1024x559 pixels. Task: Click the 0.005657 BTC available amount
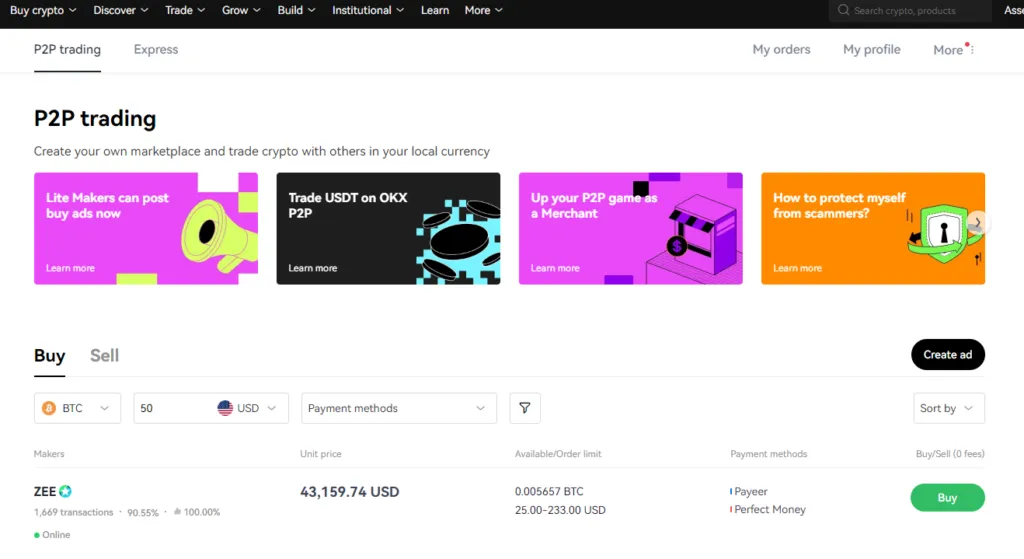(549, 492)
